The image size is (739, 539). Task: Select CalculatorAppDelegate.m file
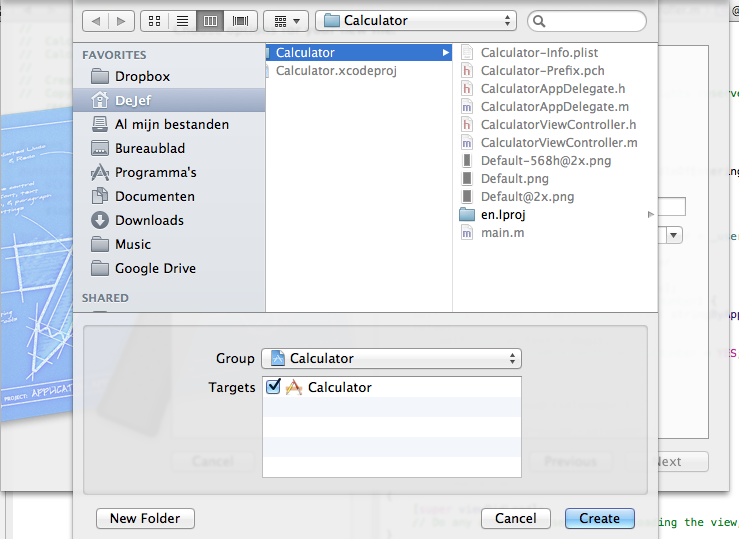pyautogui.click(x=555, y=106)
